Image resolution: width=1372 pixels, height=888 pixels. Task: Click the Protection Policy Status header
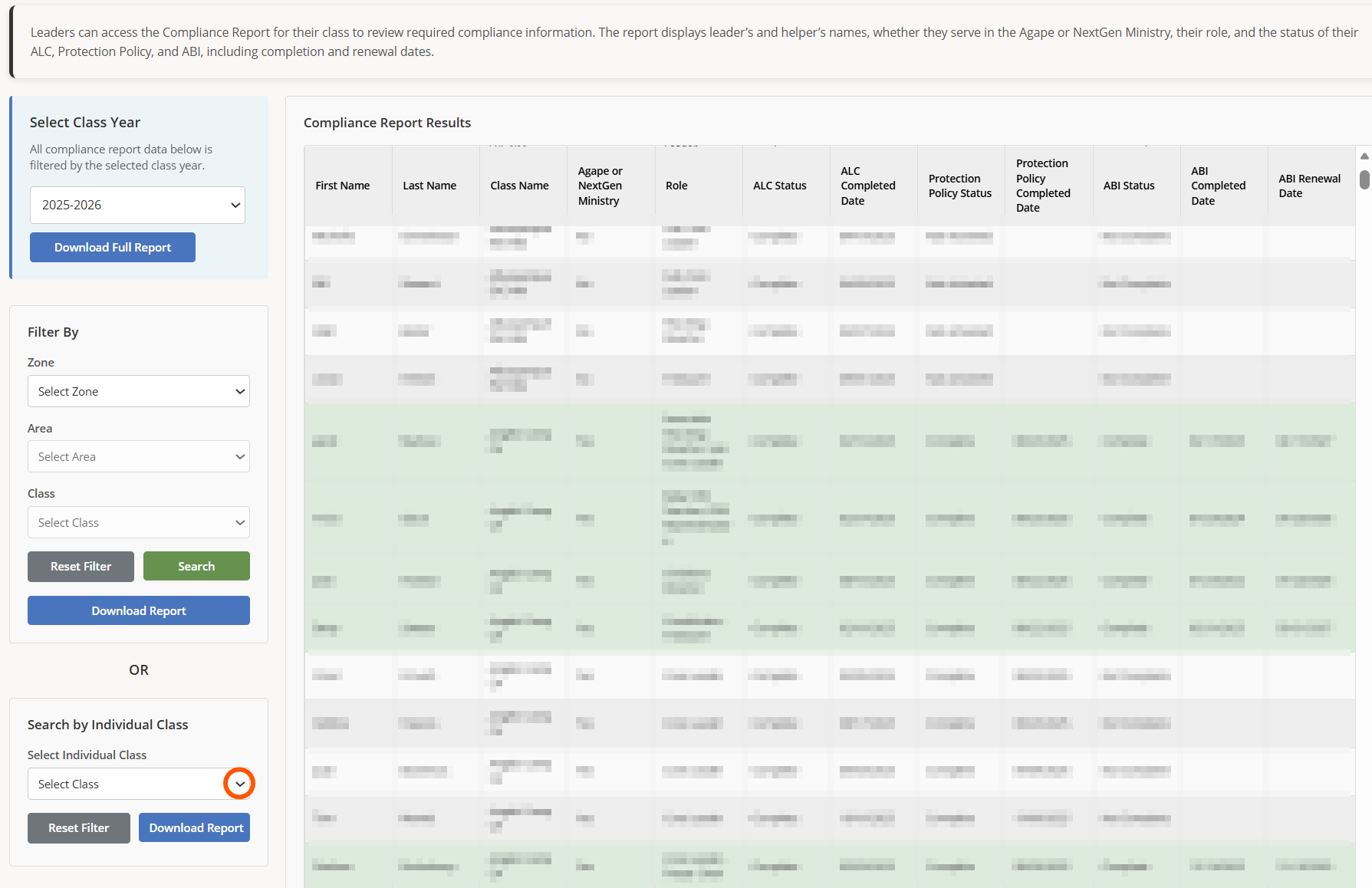coord(959,186)
